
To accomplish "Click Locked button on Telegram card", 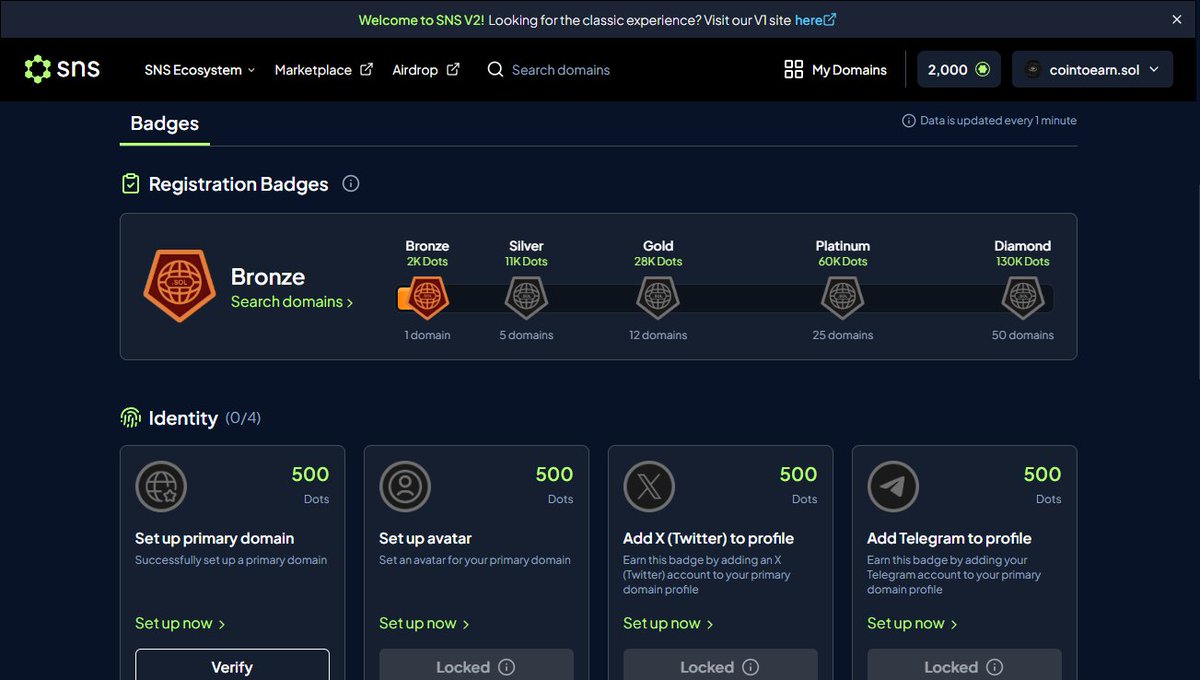I will pos(964,664).
